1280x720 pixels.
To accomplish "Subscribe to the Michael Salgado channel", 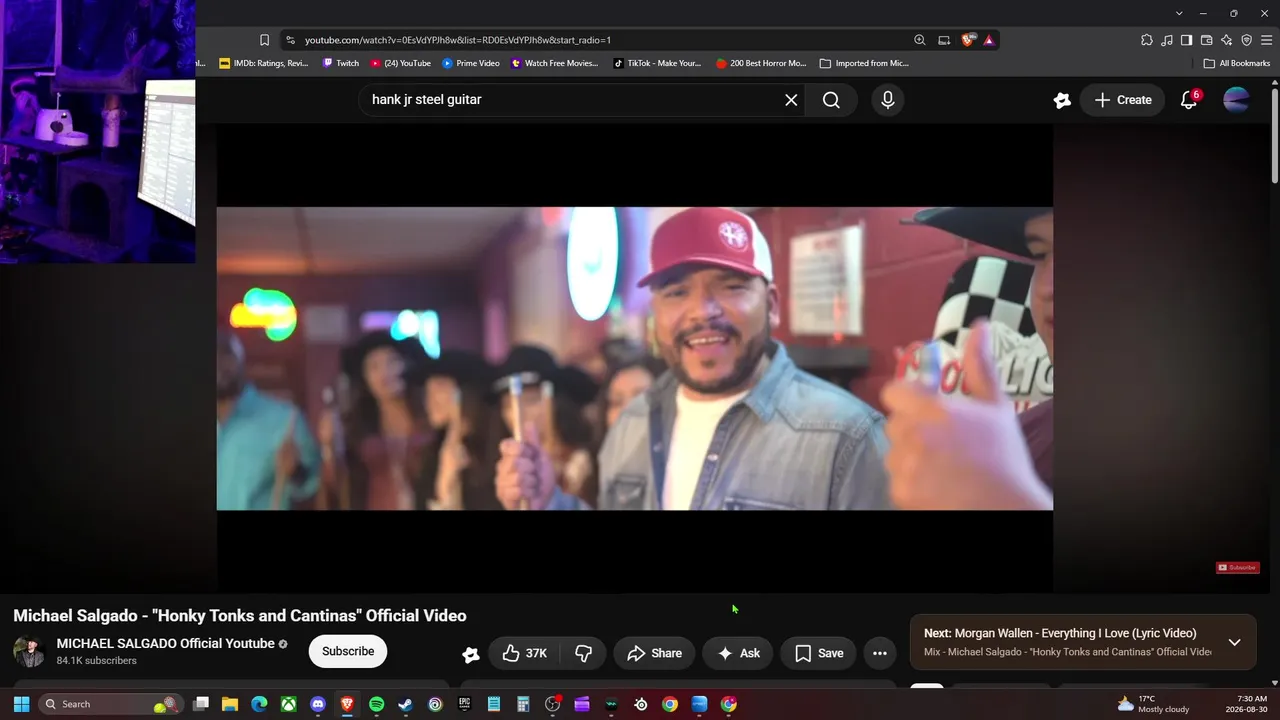I will (x=348, y=651).
